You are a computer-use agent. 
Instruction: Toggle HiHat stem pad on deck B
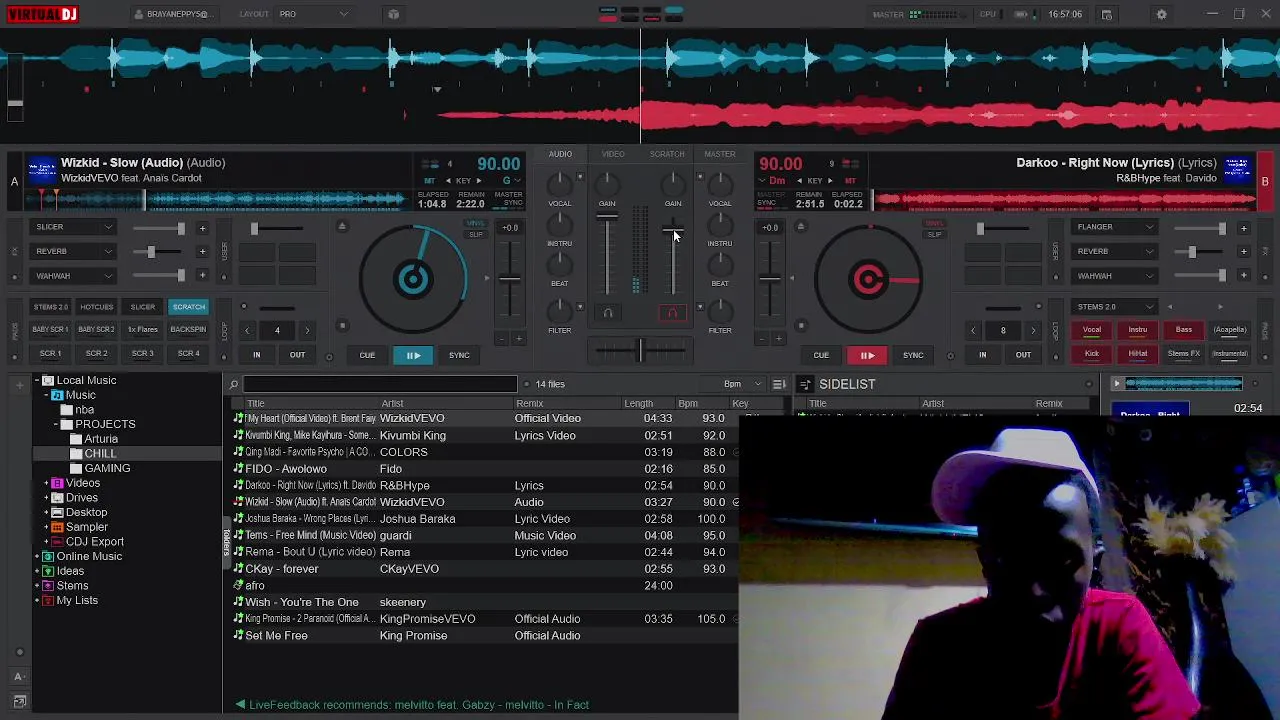click(x=1138, y=353)
